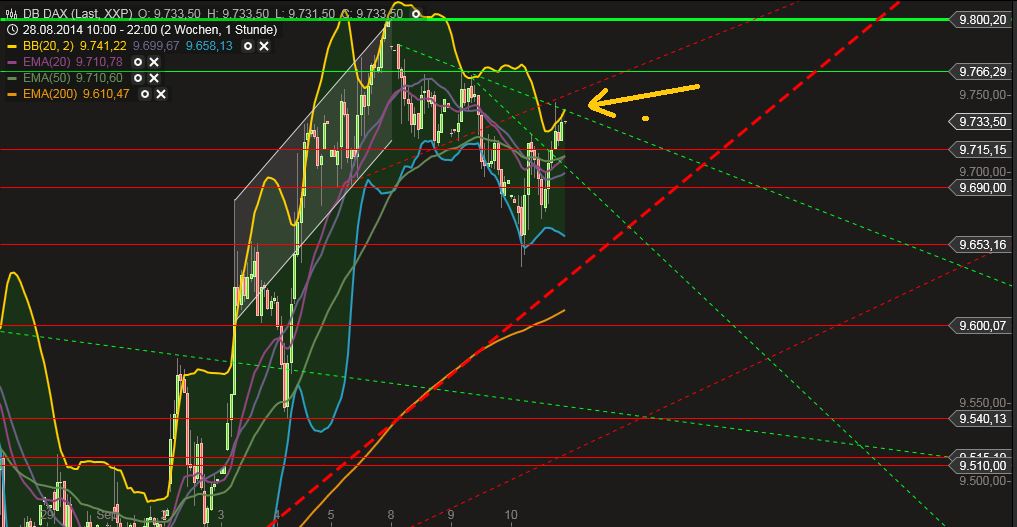
Task: Select the EMA(20) legend label
Action: (x=47, y=62)
